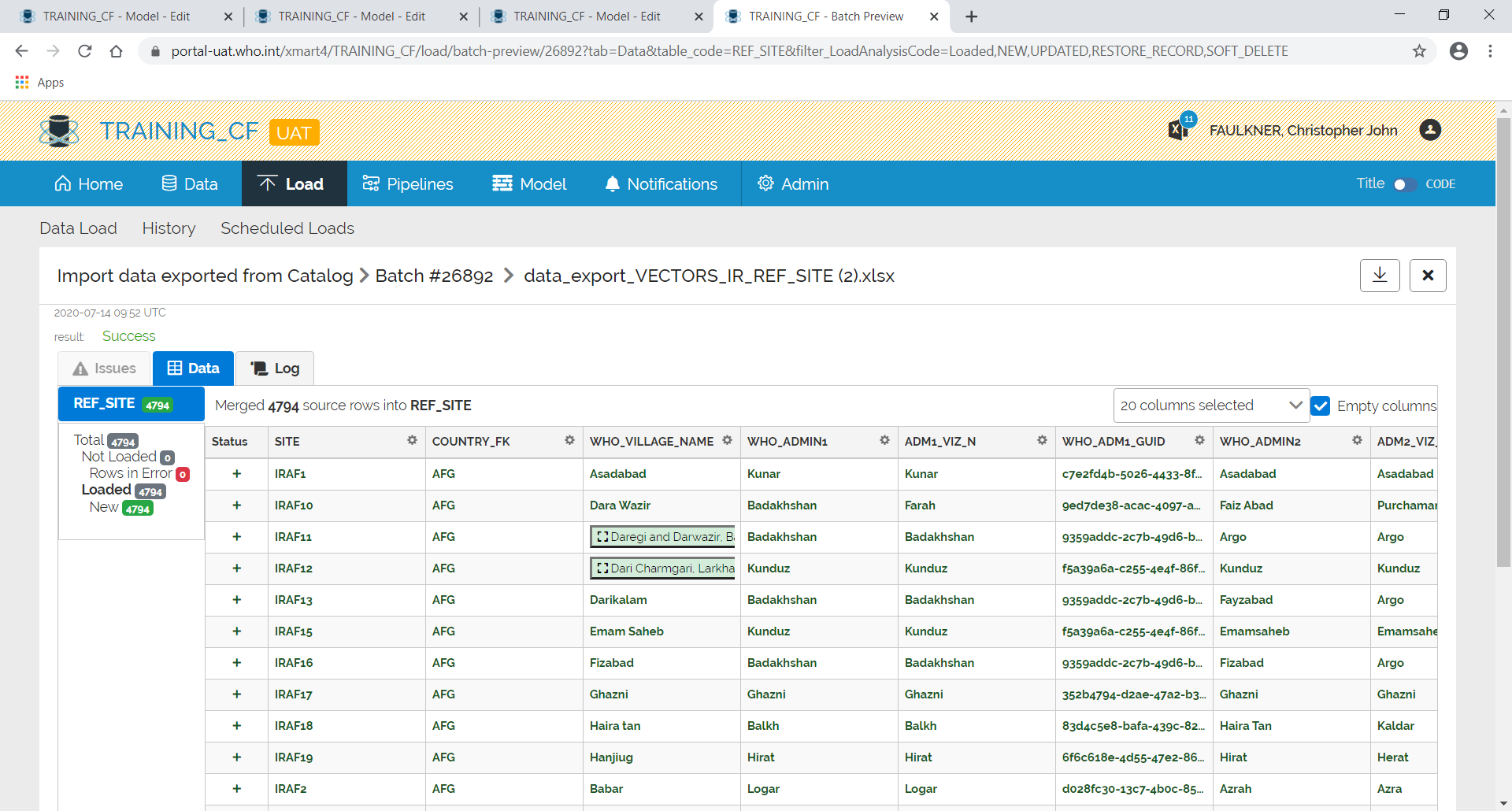Click the Status column header

tap(229, 442)
